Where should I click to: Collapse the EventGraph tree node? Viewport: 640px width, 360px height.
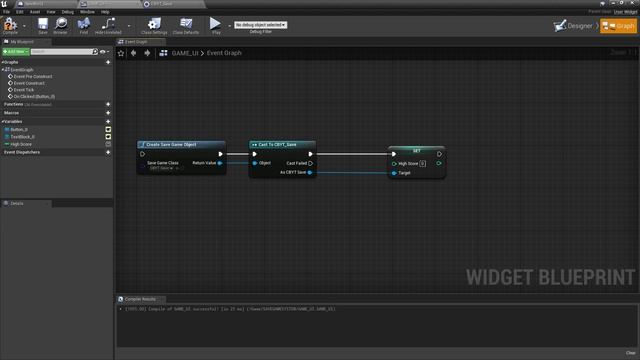point(2,69)
